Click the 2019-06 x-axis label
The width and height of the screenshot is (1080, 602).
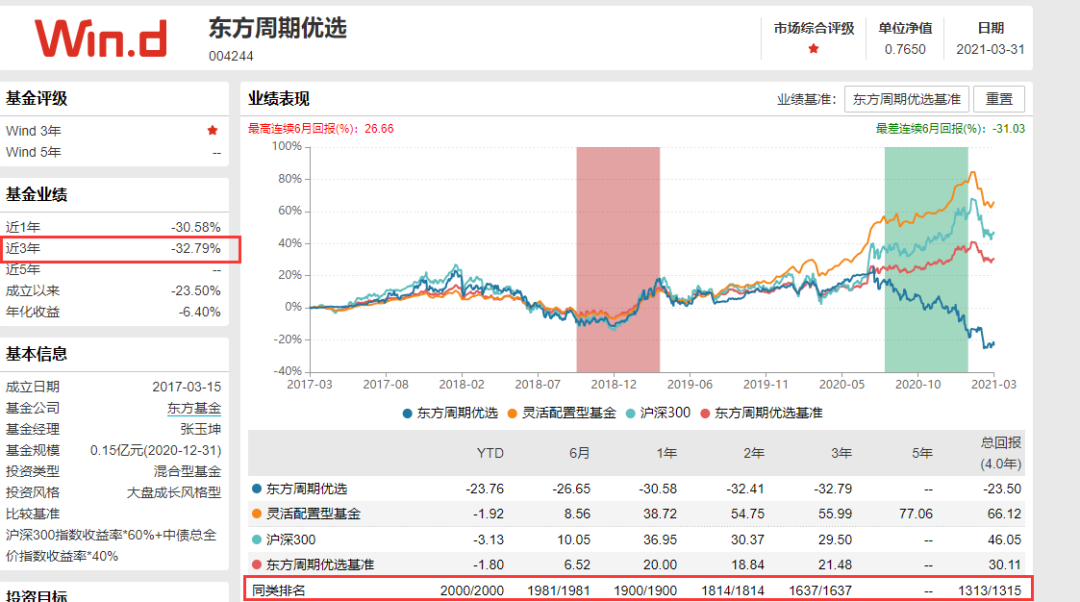689,384
